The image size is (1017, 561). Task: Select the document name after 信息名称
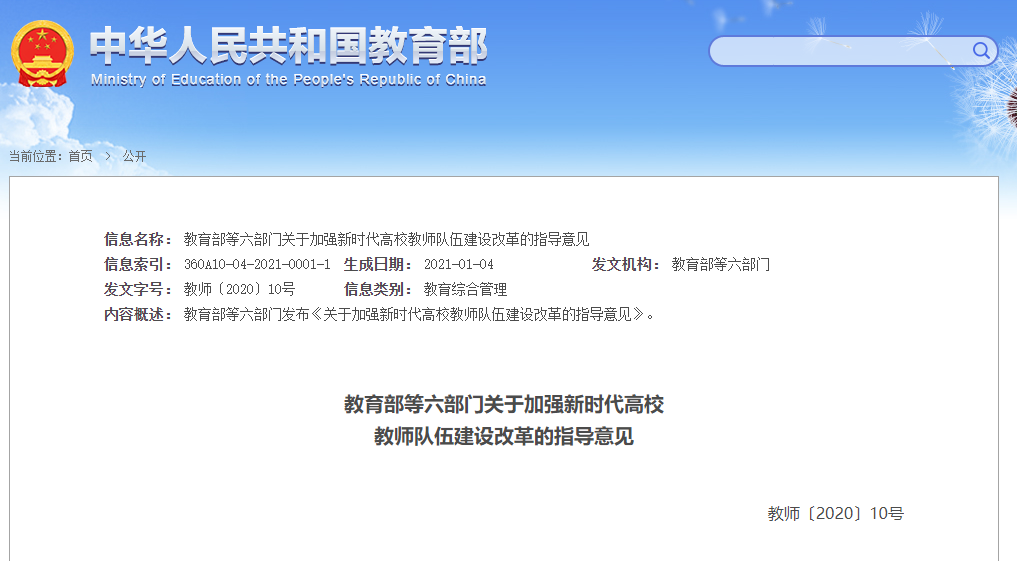point(386,239)
